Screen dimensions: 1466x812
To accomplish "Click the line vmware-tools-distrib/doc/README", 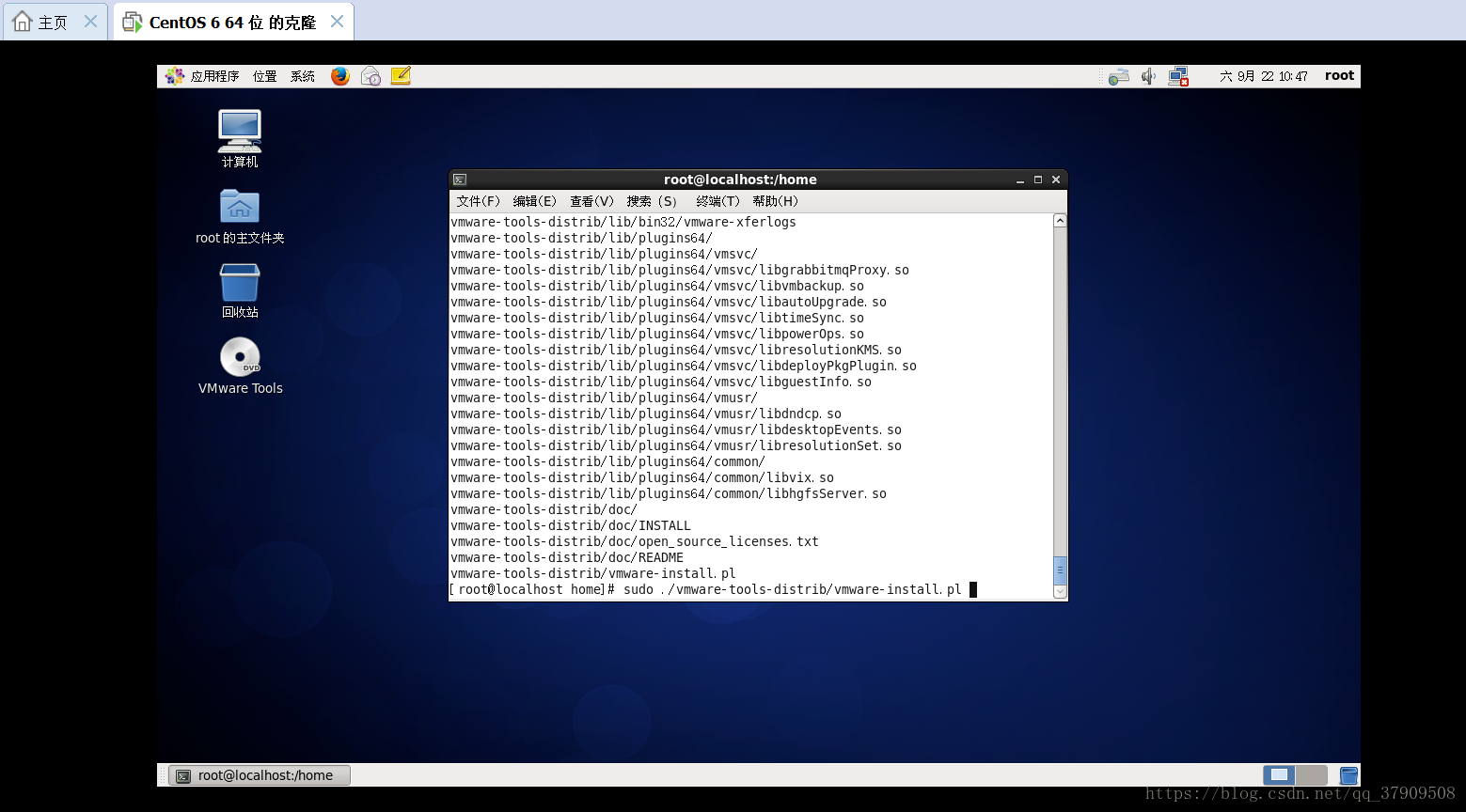I will (567, 557).
